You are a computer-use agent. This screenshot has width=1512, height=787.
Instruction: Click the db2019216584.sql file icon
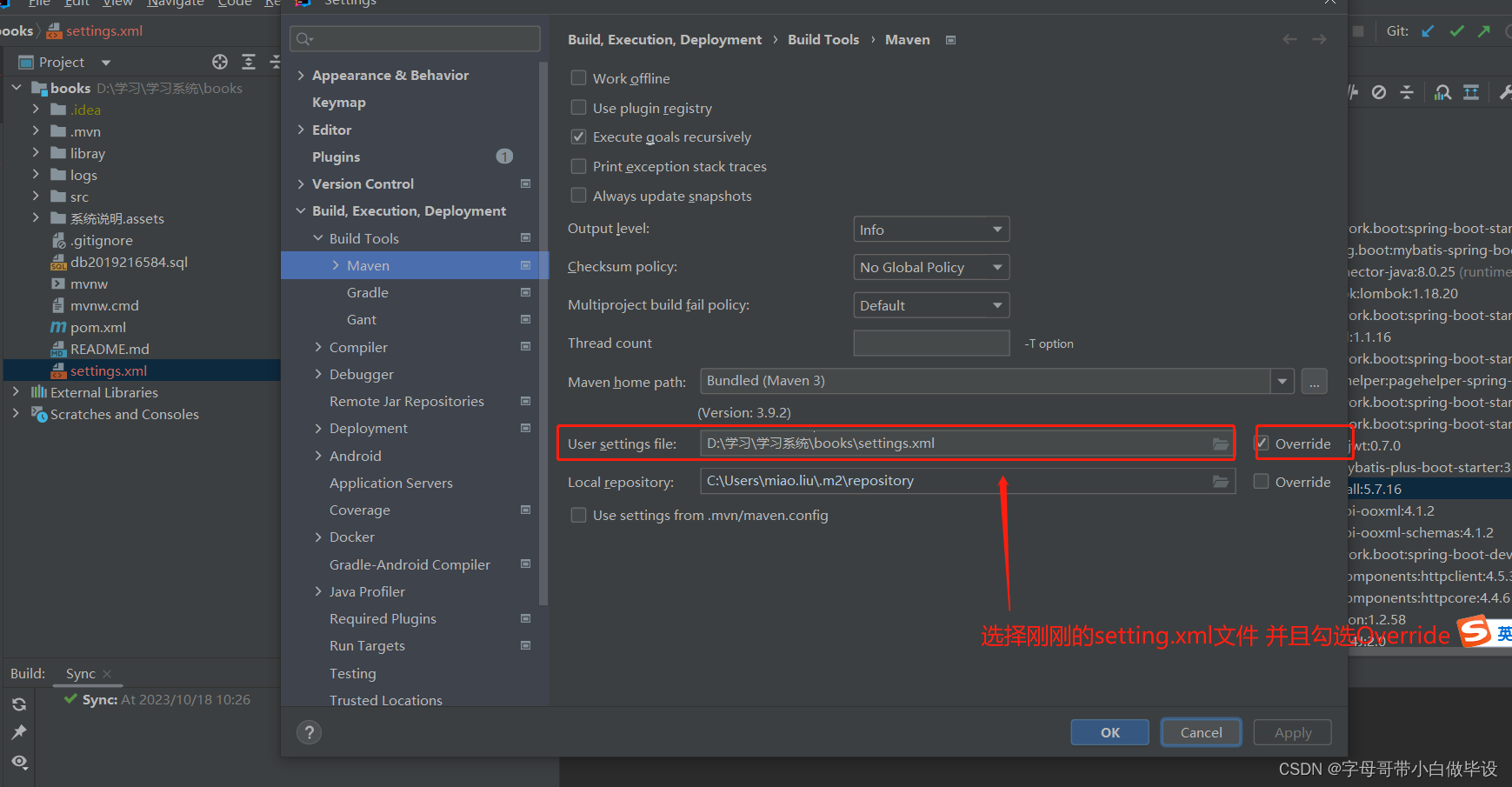[x=58, y=262]
